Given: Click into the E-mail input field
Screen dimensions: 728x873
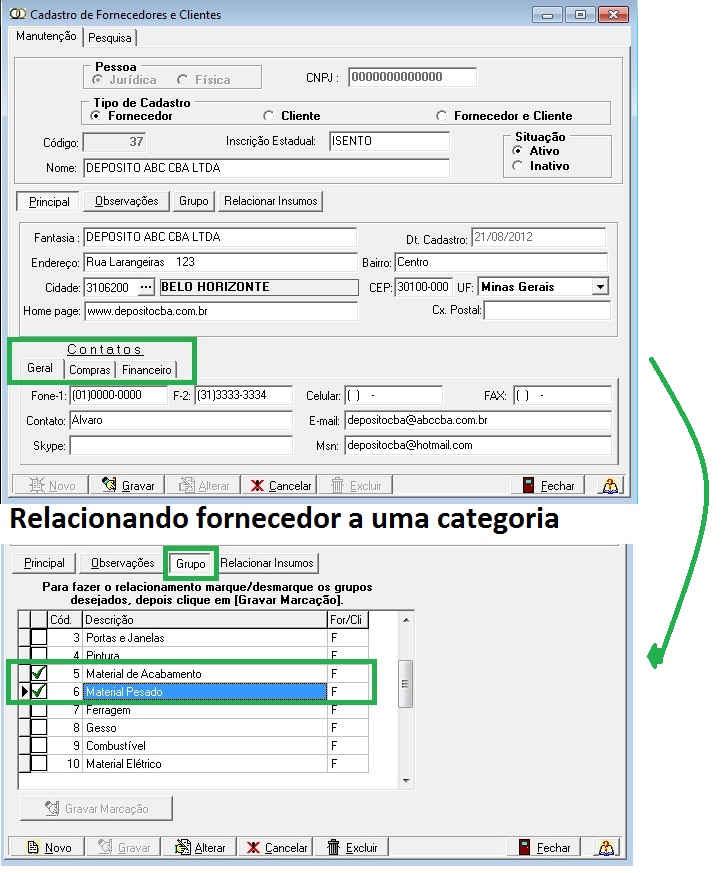Looking at the screenshot, I should point(477,420).
